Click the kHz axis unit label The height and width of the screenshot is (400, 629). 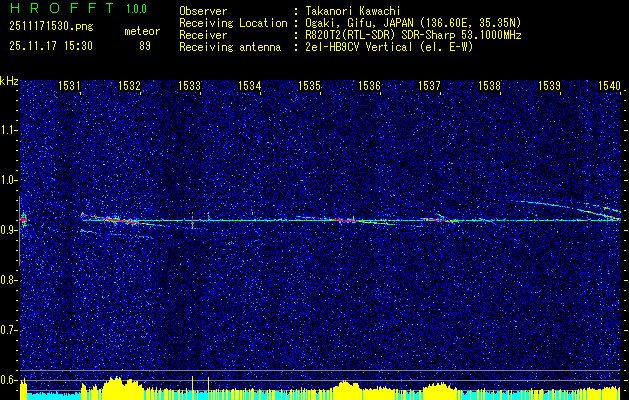tap(9, 81)
